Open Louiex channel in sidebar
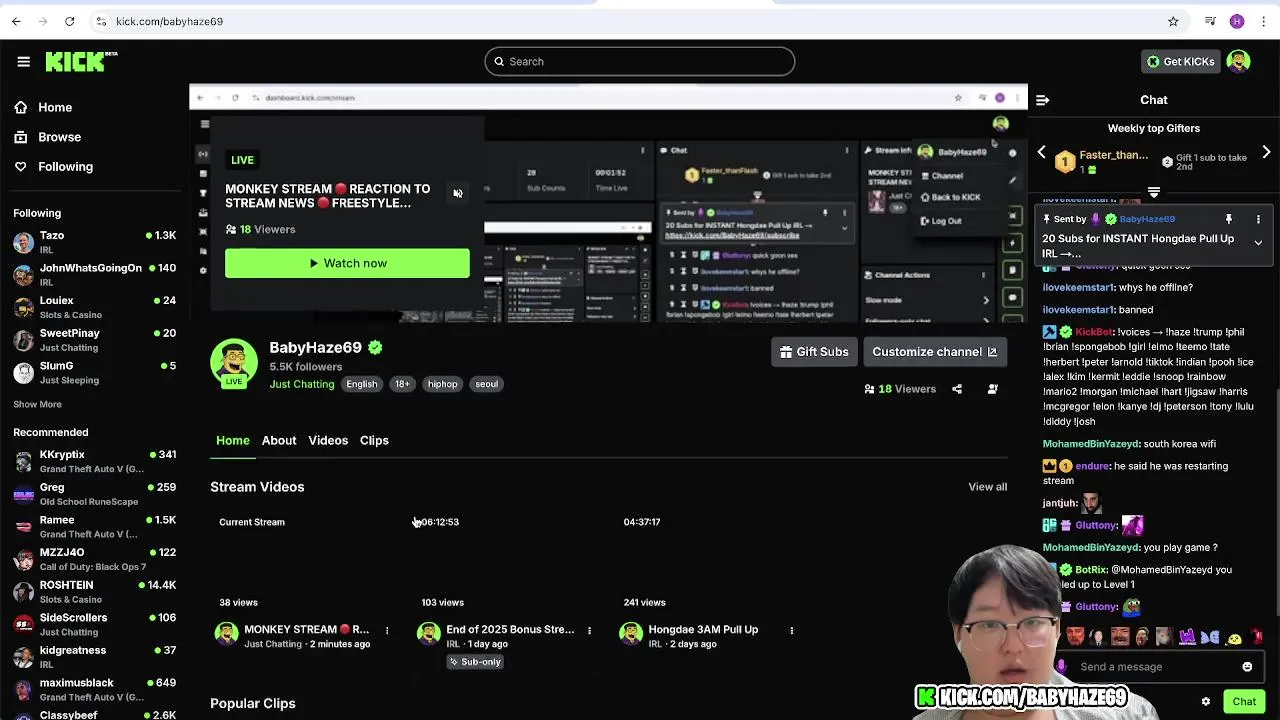Viewport: 1280px width, 720px height. tap(95, 307)
